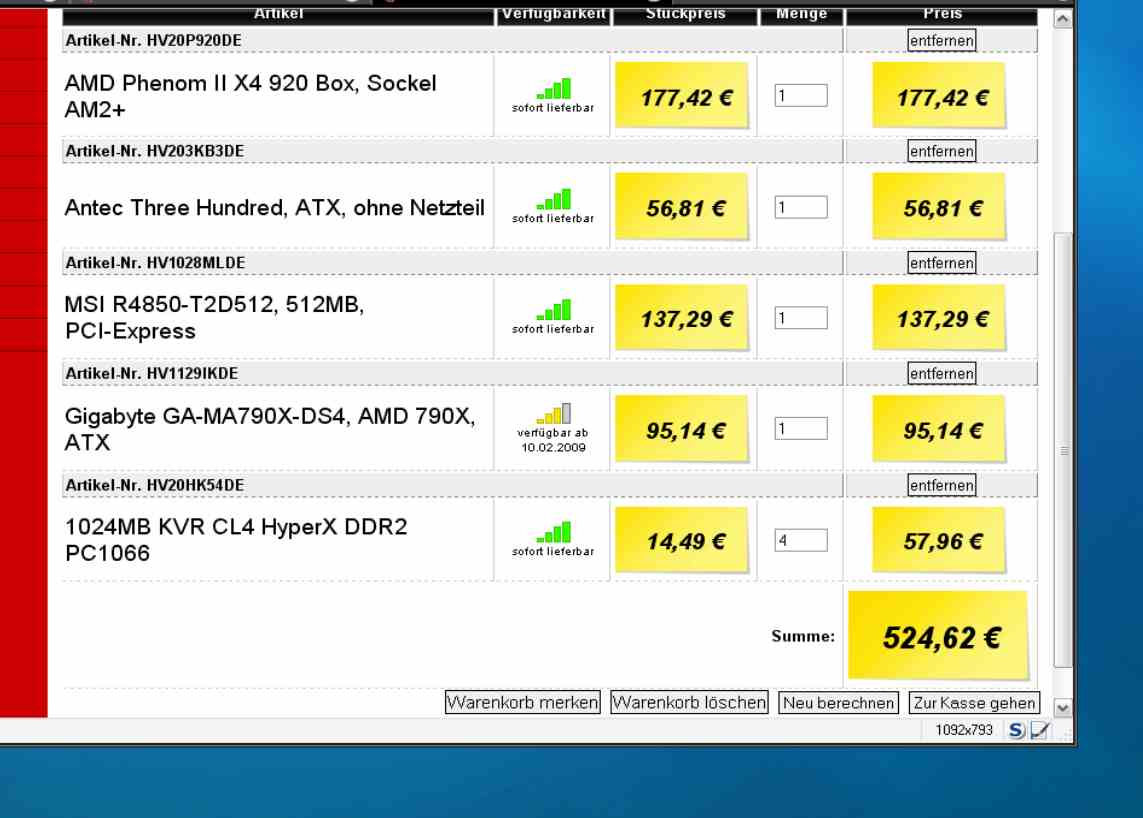Image resolution: width=1143 pixels, height=818 pixels.
Task: Click availability bars icon for AMD Phenom II
Action: click(x=554, y=90)
